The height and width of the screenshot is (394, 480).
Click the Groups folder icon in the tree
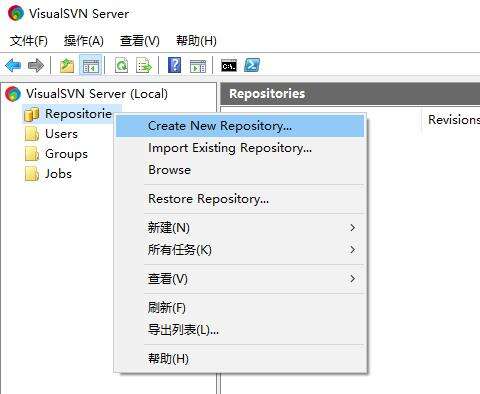(32, 154)
